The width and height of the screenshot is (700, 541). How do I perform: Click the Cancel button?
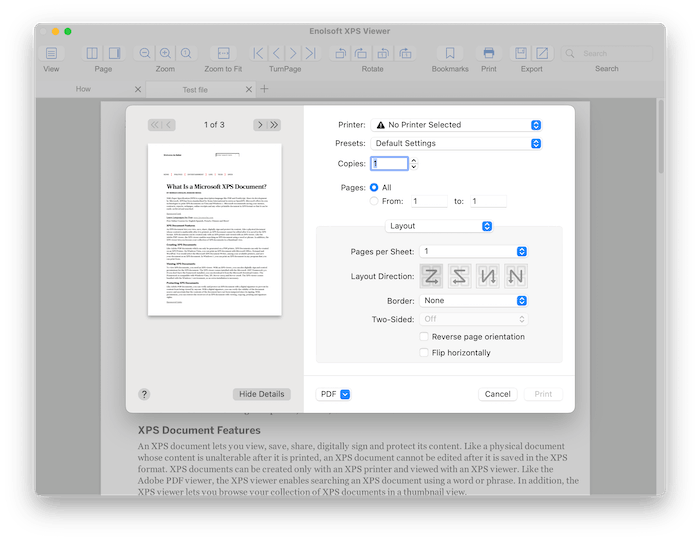coord(497,394)
